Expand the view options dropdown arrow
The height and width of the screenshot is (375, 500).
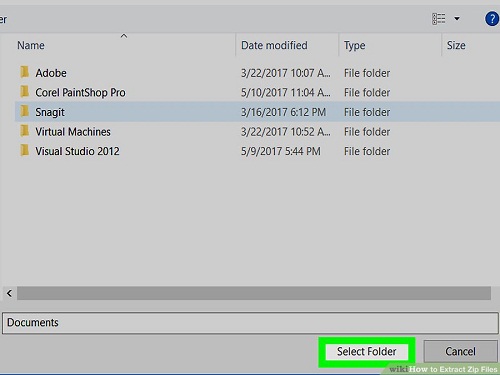tap(457, 19)
